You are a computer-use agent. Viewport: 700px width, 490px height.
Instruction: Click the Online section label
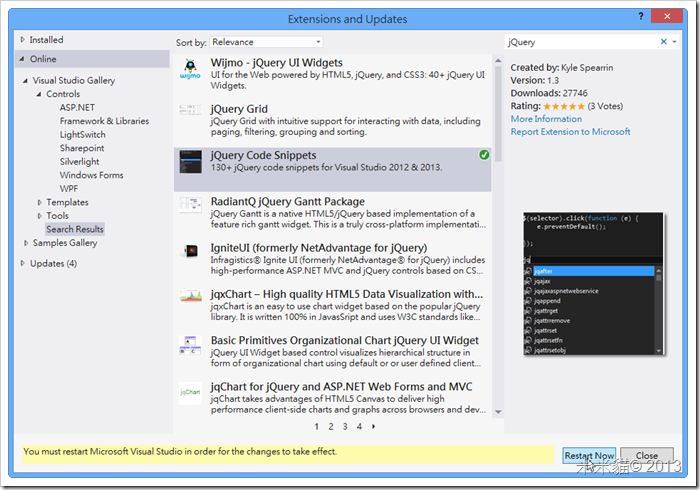pyautogui.click(x=43, y=59)
